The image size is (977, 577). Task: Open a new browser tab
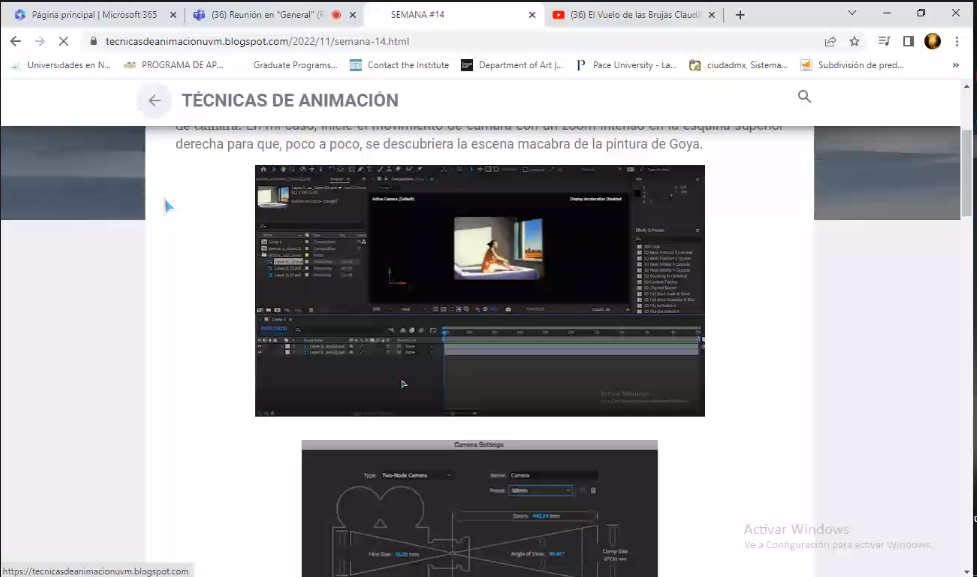pyautogui.click(x=740, y=14)
